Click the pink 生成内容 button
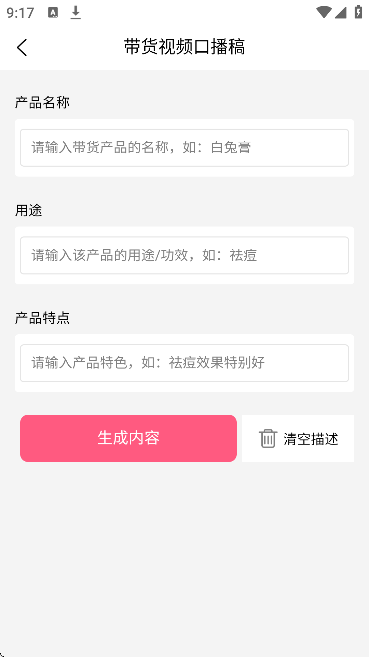Screen dimensions: 369x657 click(x=128, y=438)
